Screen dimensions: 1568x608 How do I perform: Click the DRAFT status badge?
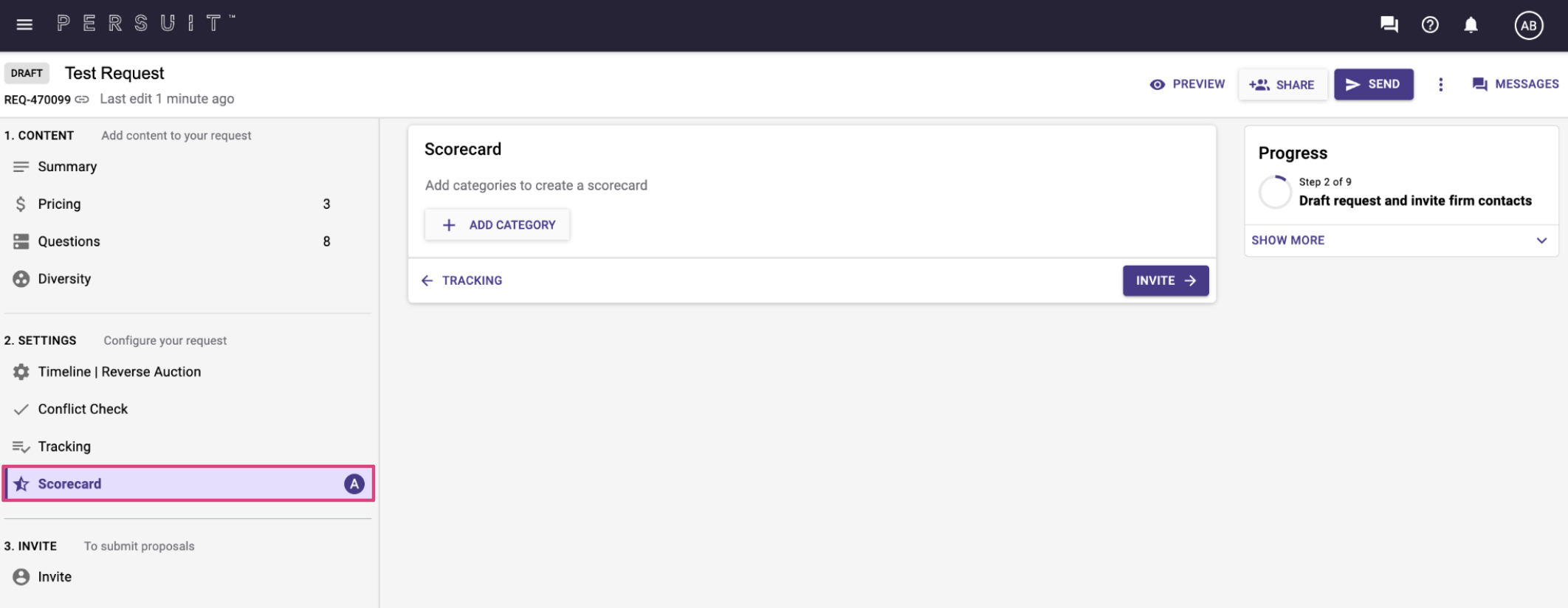point(27,73)
